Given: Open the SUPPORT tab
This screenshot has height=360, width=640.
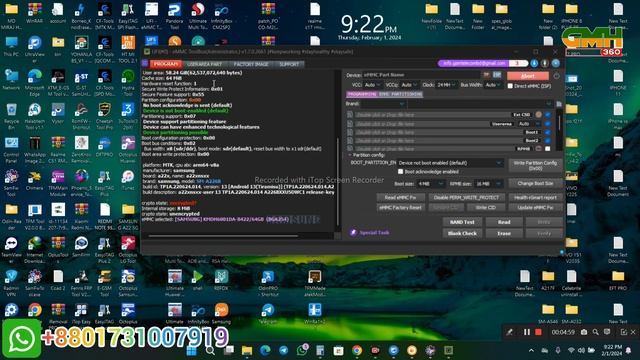Looking at the screenshot, I should tap(289, 64).
